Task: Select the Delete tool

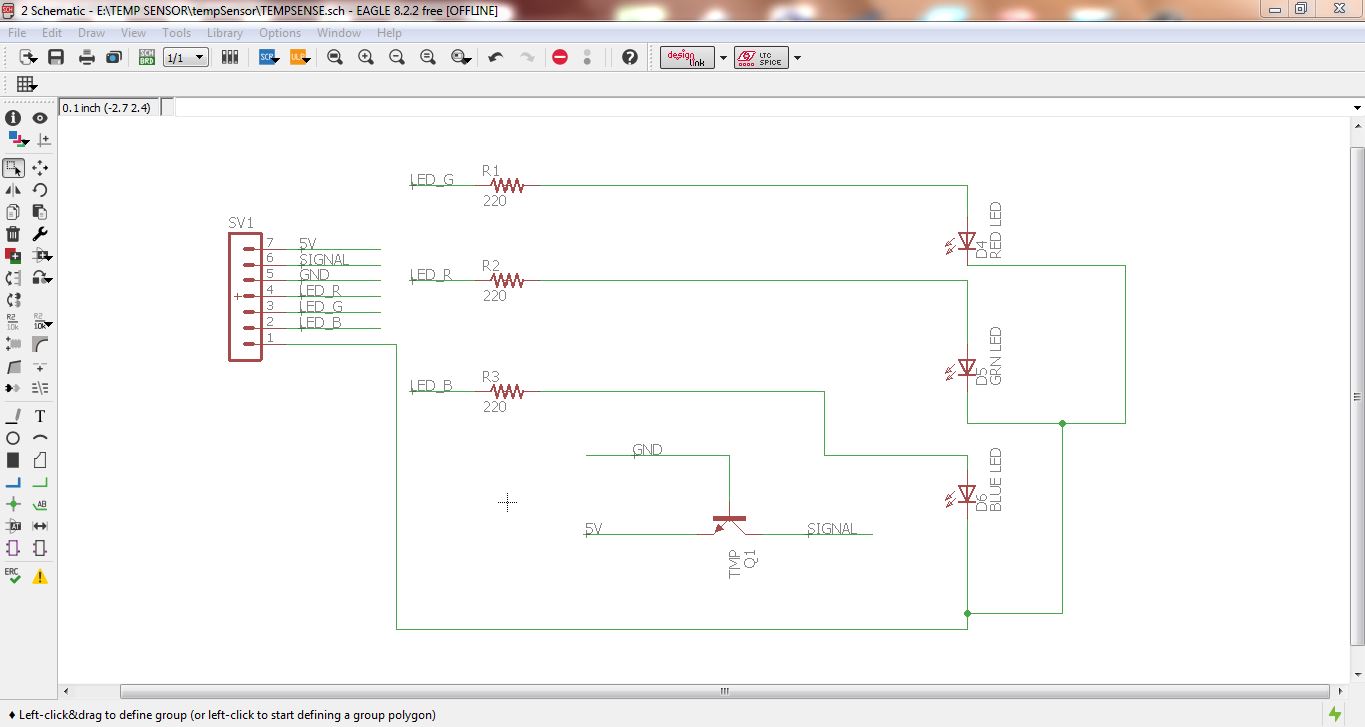Action: pos(13,232)
